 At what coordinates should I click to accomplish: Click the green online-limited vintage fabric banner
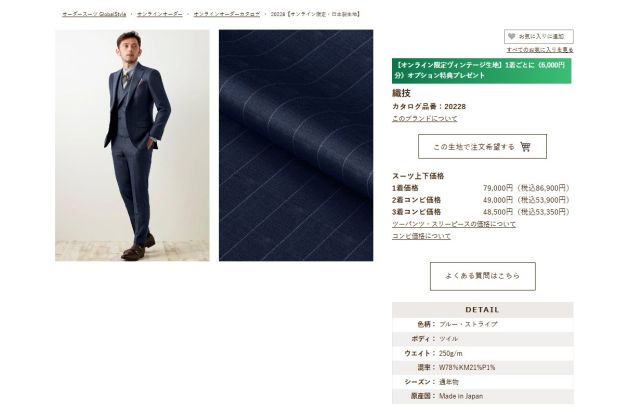(x=482, y=71)
